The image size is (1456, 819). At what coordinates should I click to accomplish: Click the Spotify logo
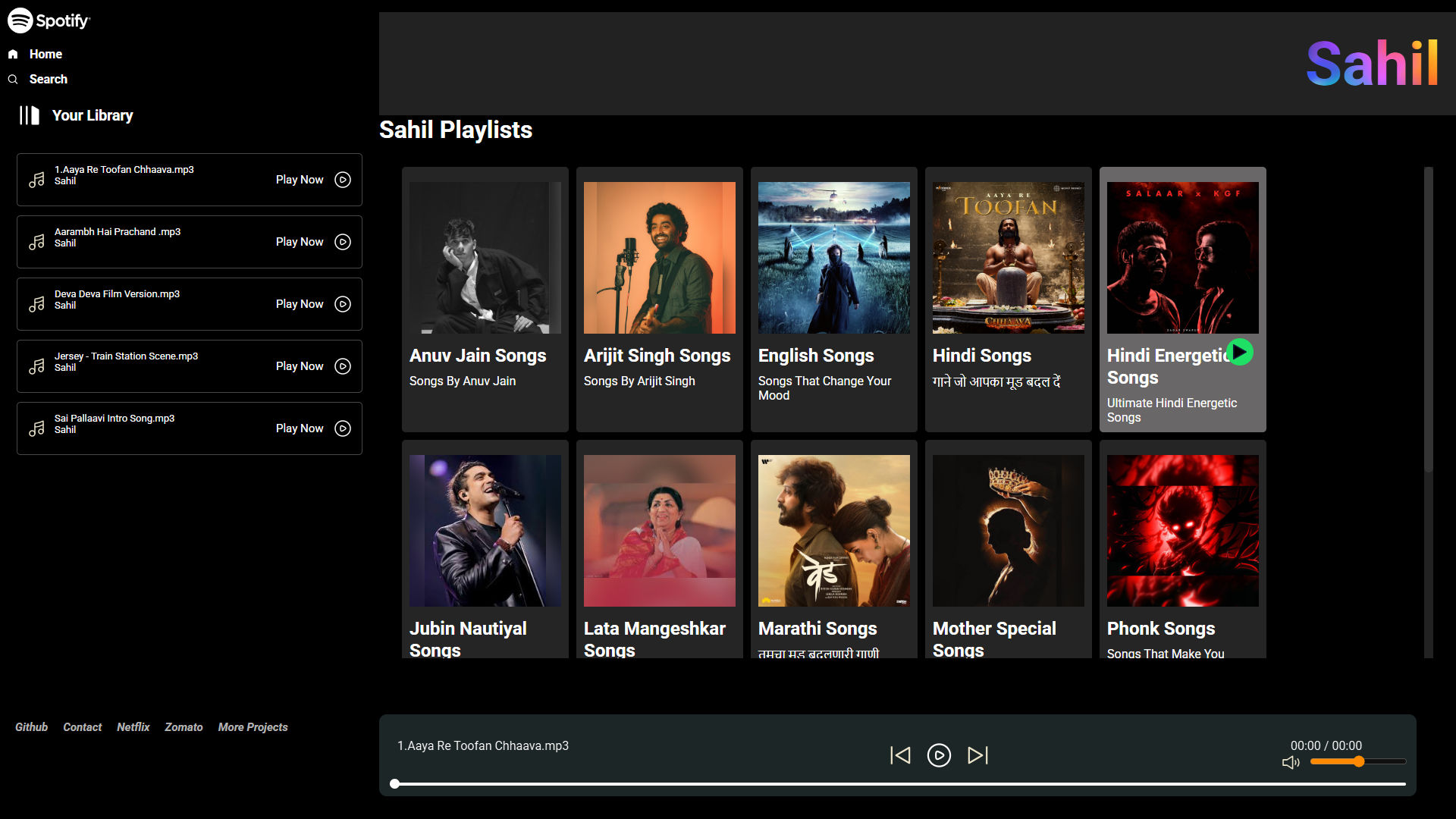[x=49, y=20]
